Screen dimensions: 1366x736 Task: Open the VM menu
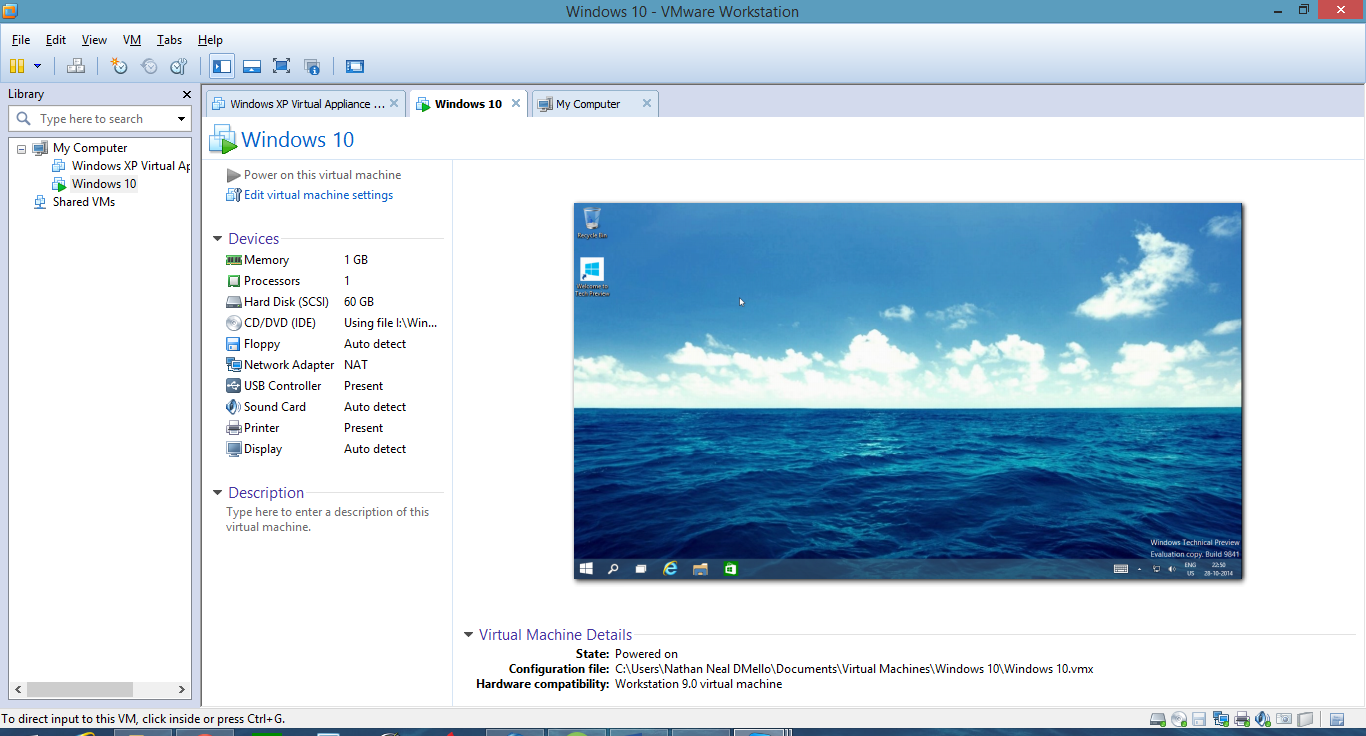pyautogui.click(x=132, y=40)
